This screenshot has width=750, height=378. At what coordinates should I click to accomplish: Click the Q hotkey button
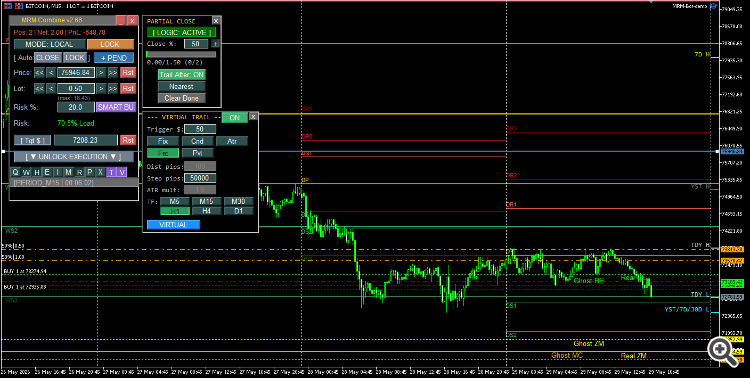15,172
